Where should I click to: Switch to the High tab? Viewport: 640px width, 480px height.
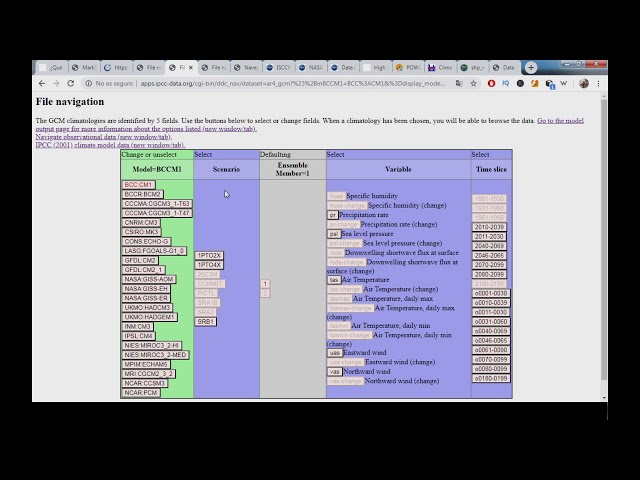pyautogui.click(x=376, y=68)
